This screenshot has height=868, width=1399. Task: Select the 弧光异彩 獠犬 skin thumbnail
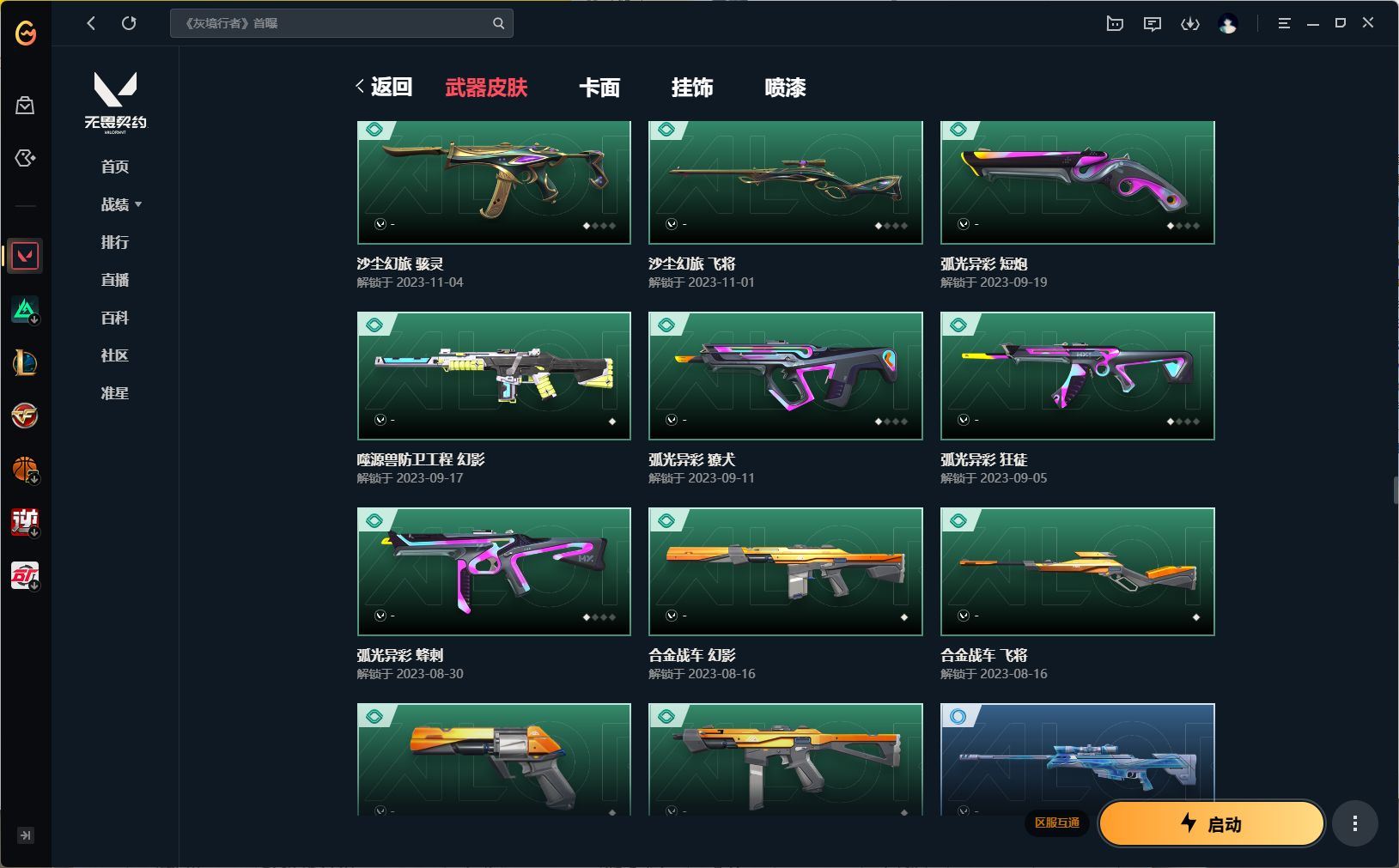pos(785,376)
